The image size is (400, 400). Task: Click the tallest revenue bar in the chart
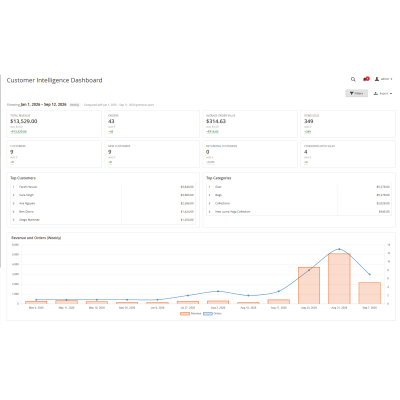point(339,279)
